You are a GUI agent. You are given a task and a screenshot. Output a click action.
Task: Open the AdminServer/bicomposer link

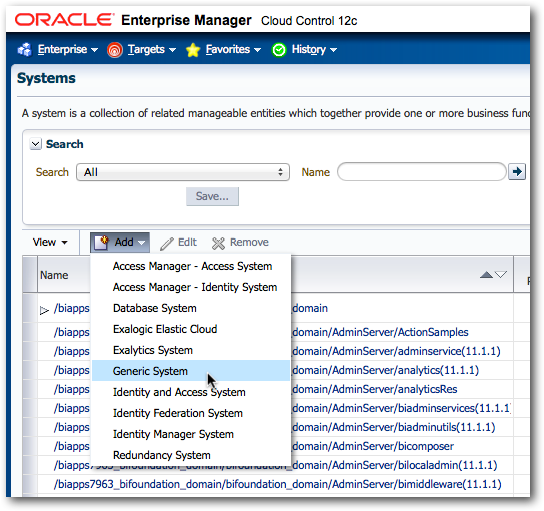click(373, 446)
